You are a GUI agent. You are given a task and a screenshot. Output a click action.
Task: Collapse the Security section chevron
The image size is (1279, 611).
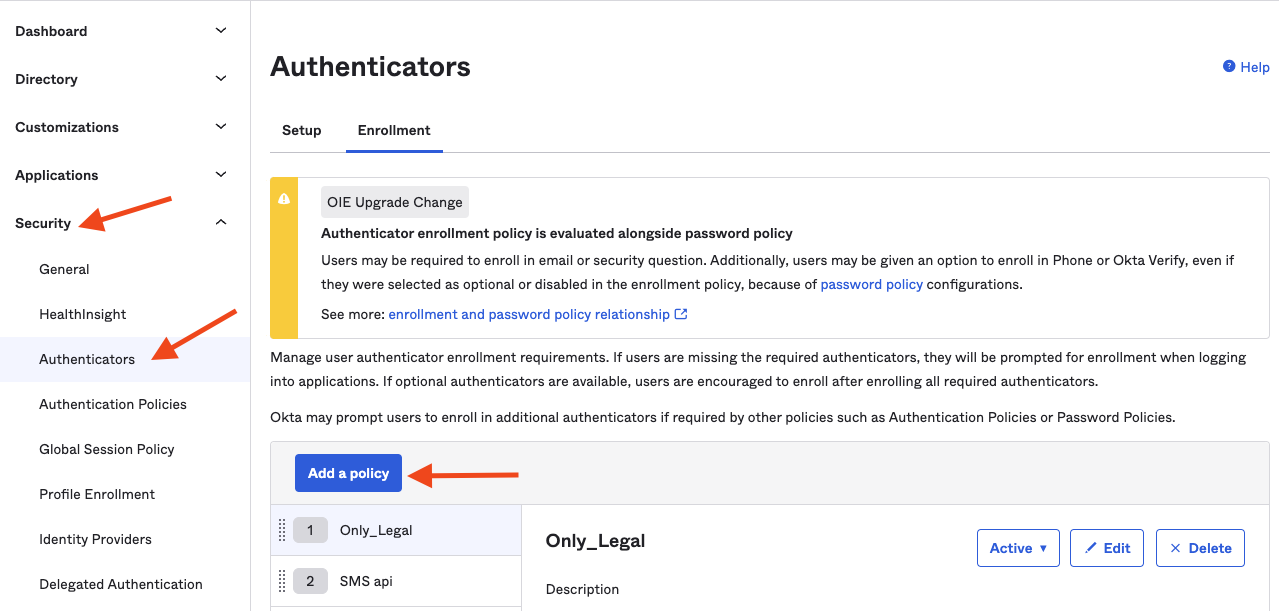(220, 221)
